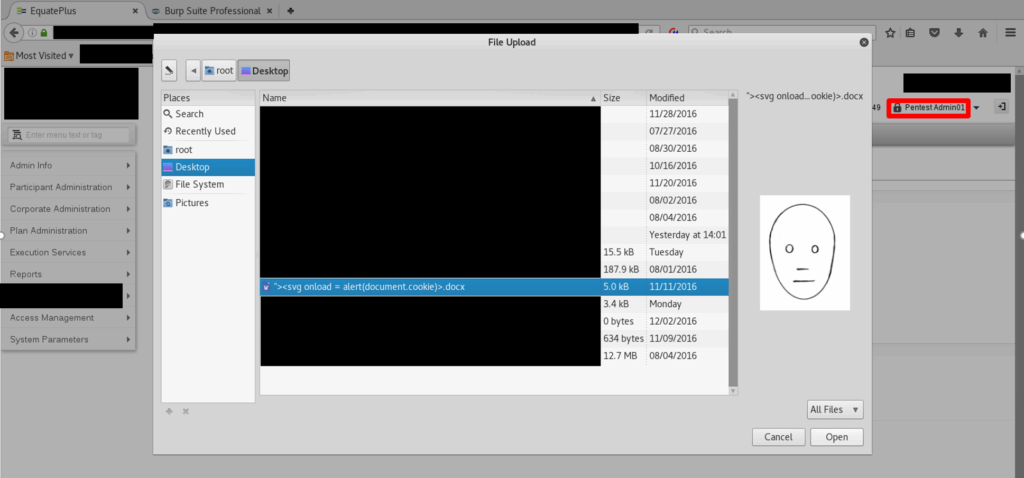
Task: Open the All Files filter dropdown
Action: [834, 409]
